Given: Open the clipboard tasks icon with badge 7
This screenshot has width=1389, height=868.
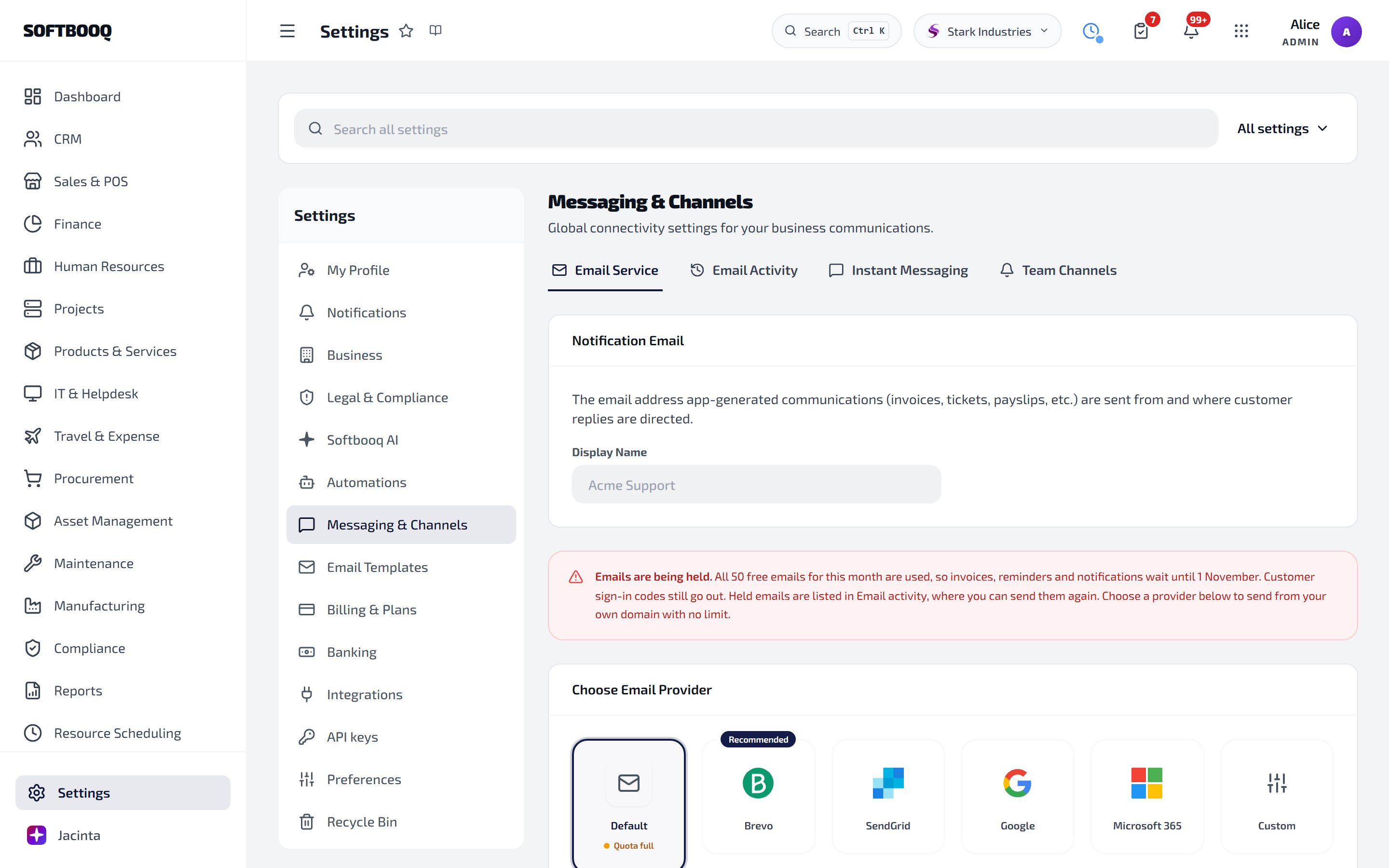Looking at the screenshot, I should [x=1141, y=31].
